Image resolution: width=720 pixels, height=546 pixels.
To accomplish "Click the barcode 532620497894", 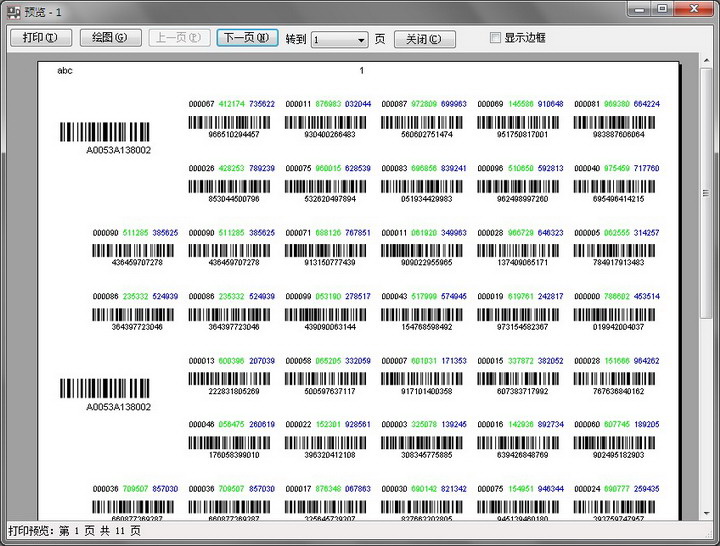I will click(x=326, y=186).
